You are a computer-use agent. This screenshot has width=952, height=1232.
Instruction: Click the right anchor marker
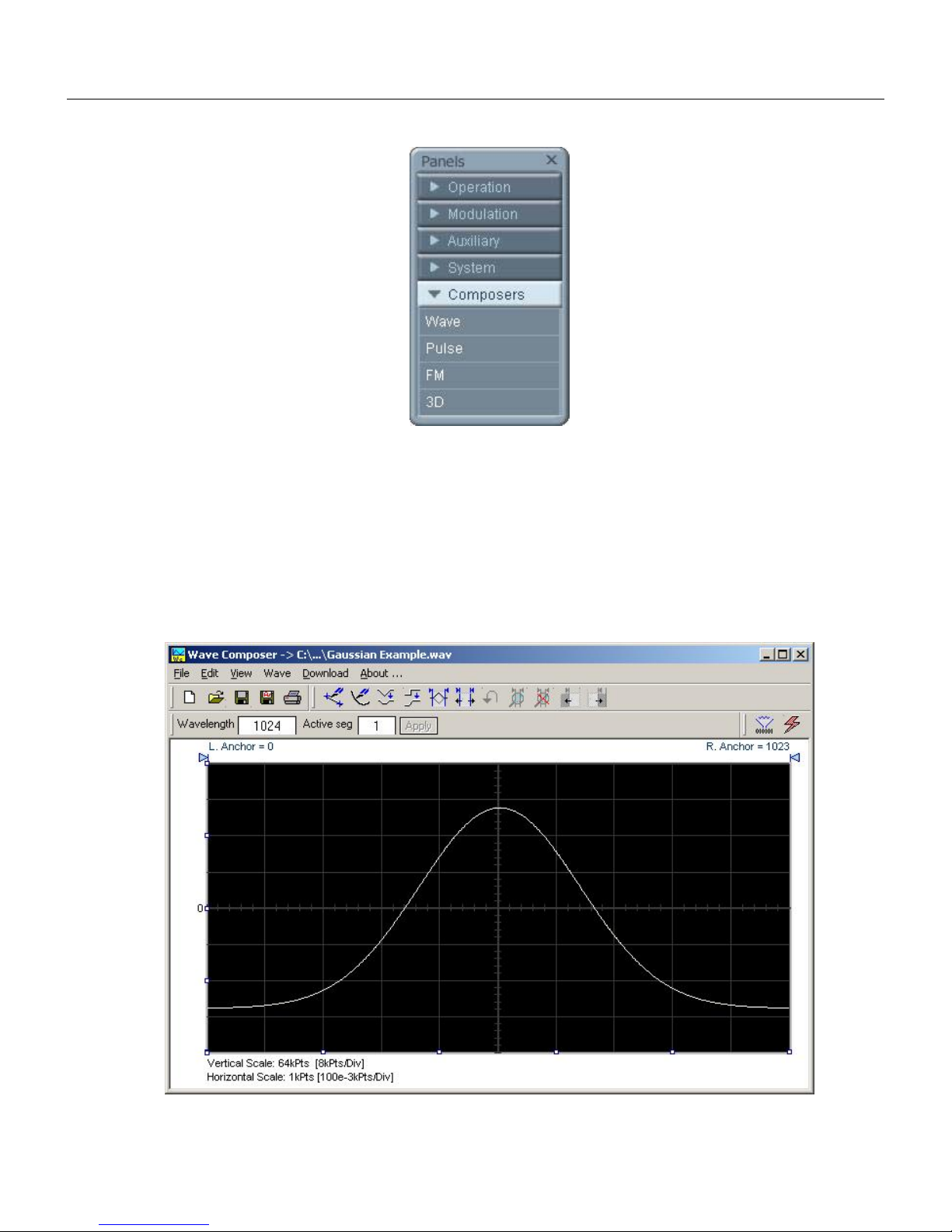pyautogui.click(x=794, y=757)
